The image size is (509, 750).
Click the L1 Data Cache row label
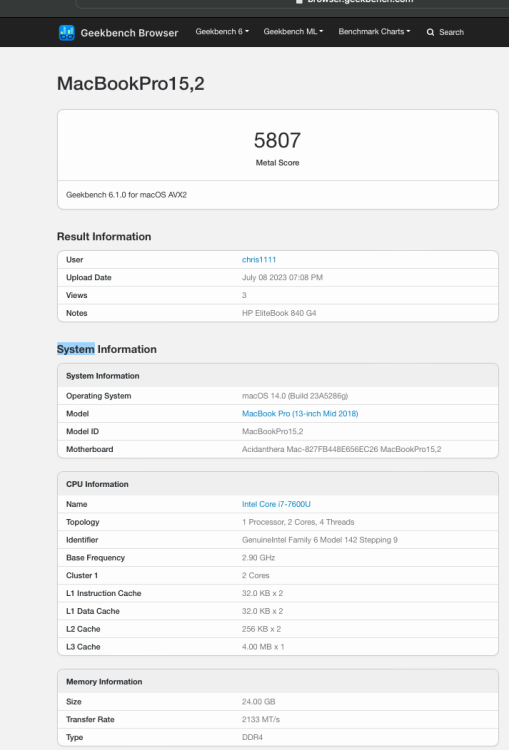click(x=93, y=611)
